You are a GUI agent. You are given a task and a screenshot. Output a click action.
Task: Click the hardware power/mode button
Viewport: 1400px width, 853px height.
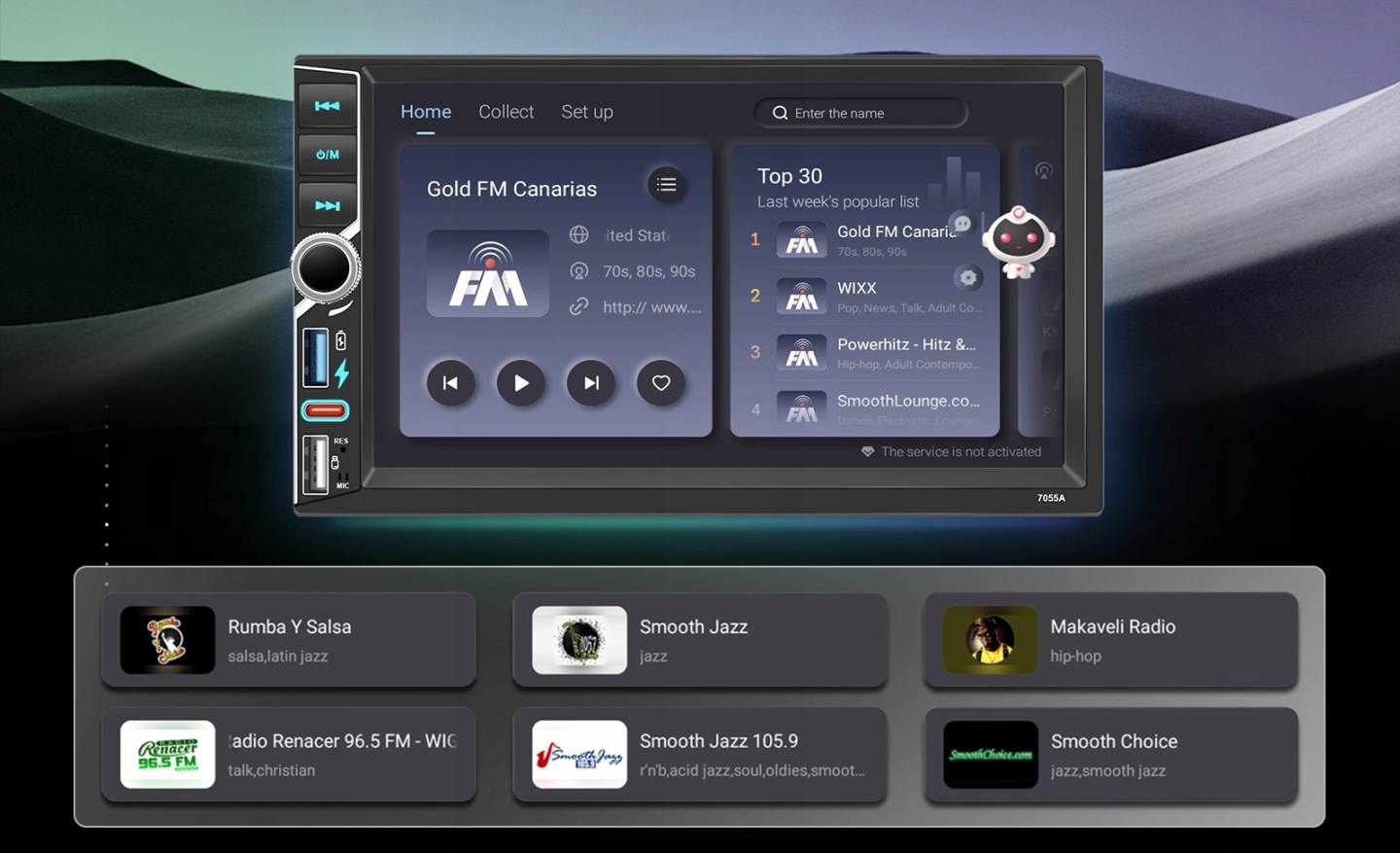pos(328,155)
